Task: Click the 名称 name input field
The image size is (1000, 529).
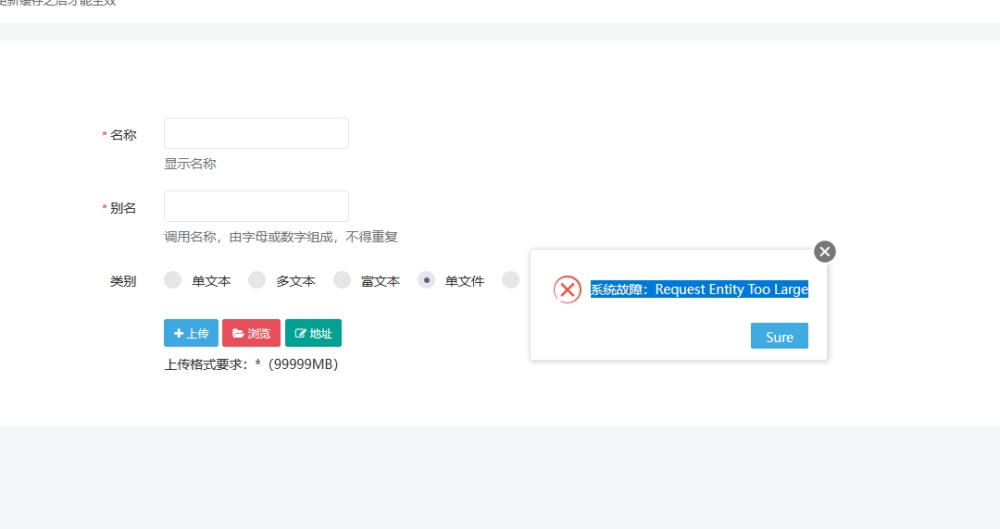Action: tap(256, 133)
